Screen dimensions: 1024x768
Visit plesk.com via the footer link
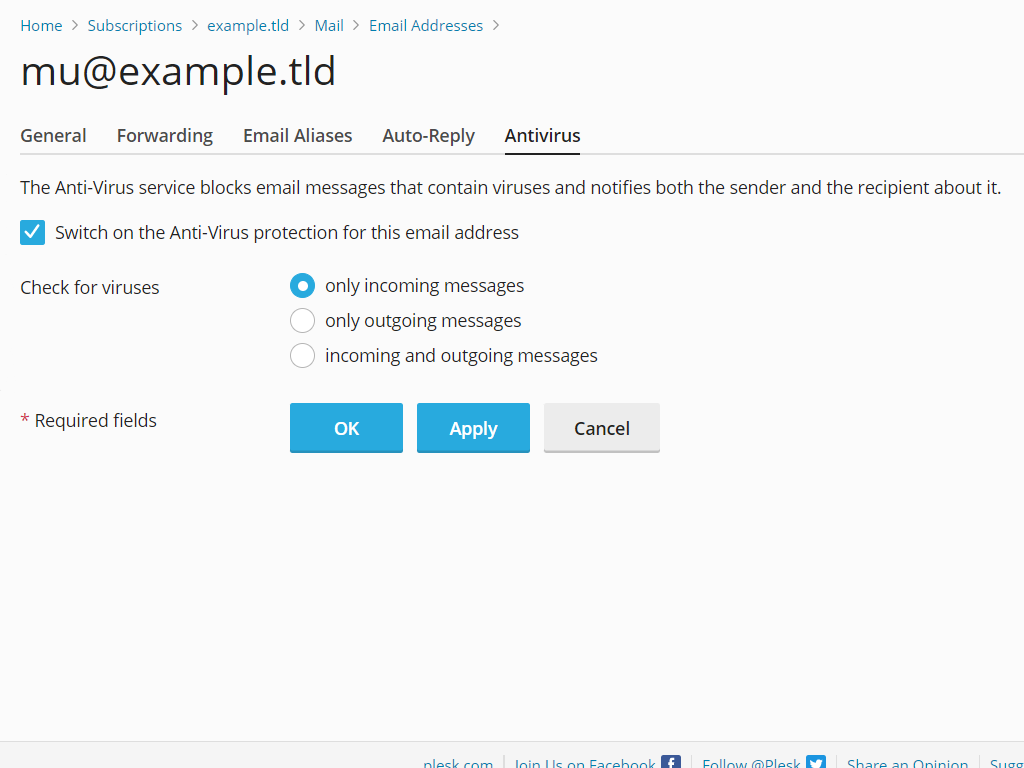tap(458, 762)
